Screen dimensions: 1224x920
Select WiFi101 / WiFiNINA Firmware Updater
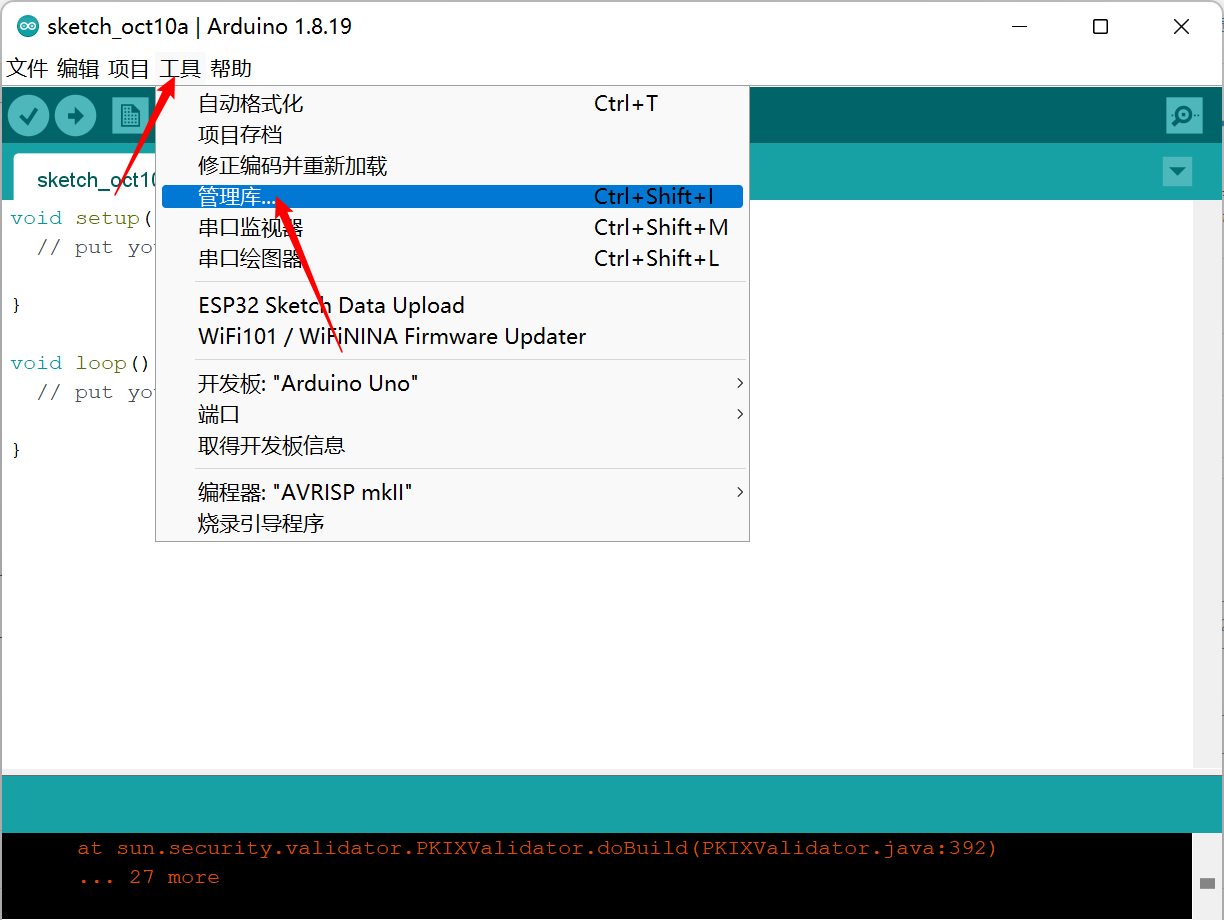(x=452, y=336)
